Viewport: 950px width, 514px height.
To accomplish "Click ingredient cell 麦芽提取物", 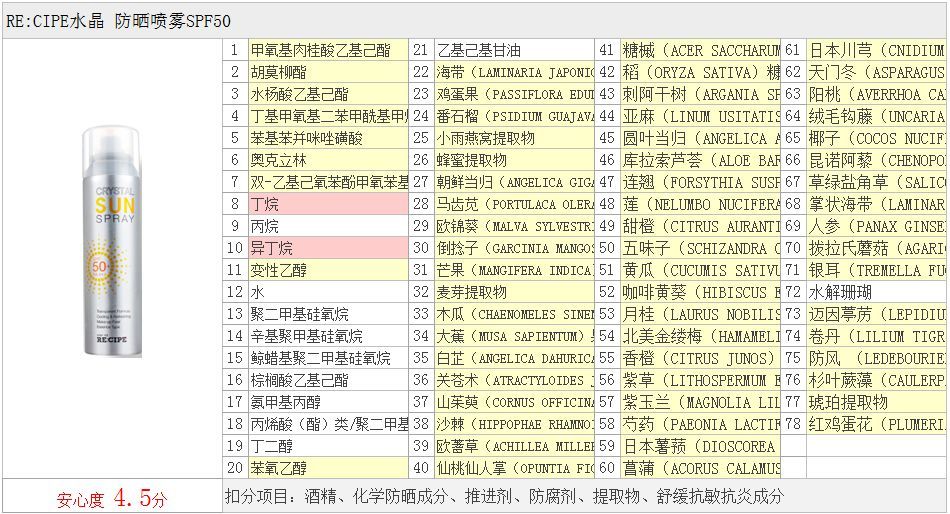I will [514, 292].
